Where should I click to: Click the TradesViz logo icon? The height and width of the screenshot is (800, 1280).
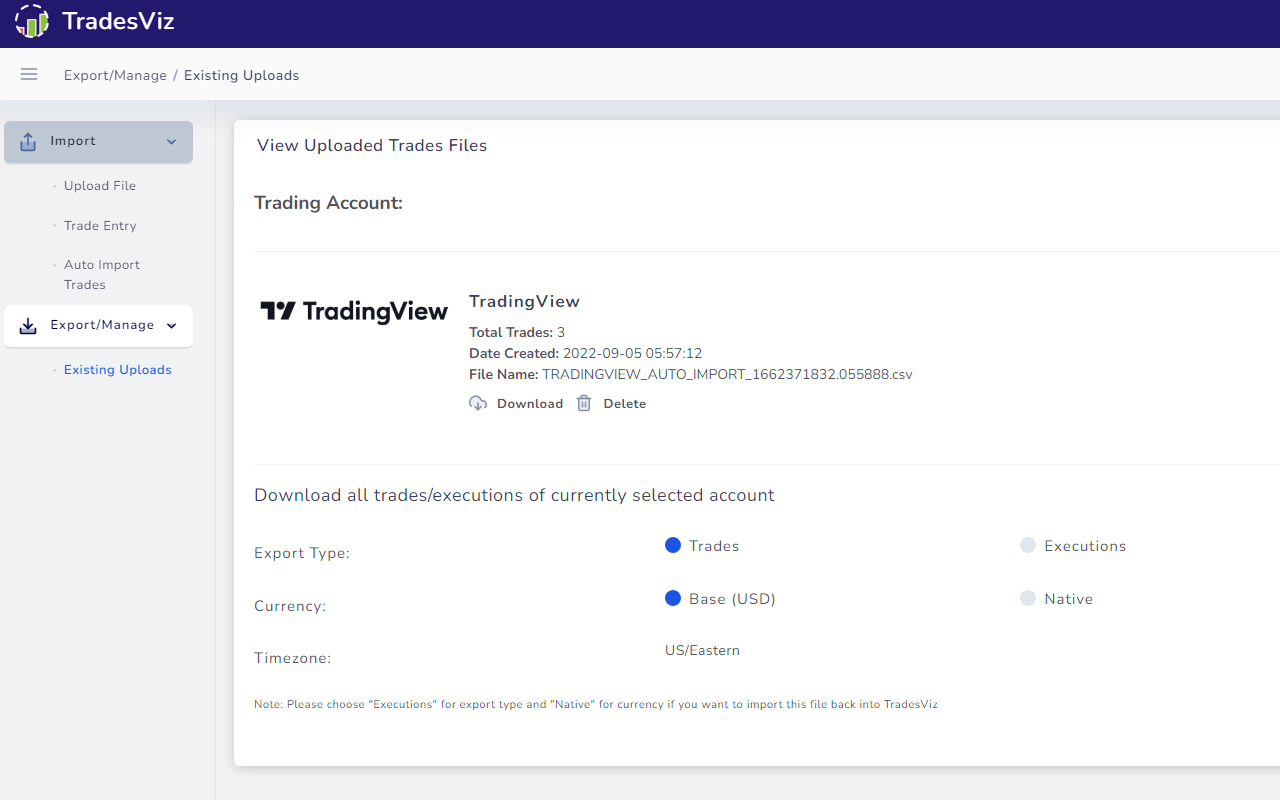pos(31,21)
